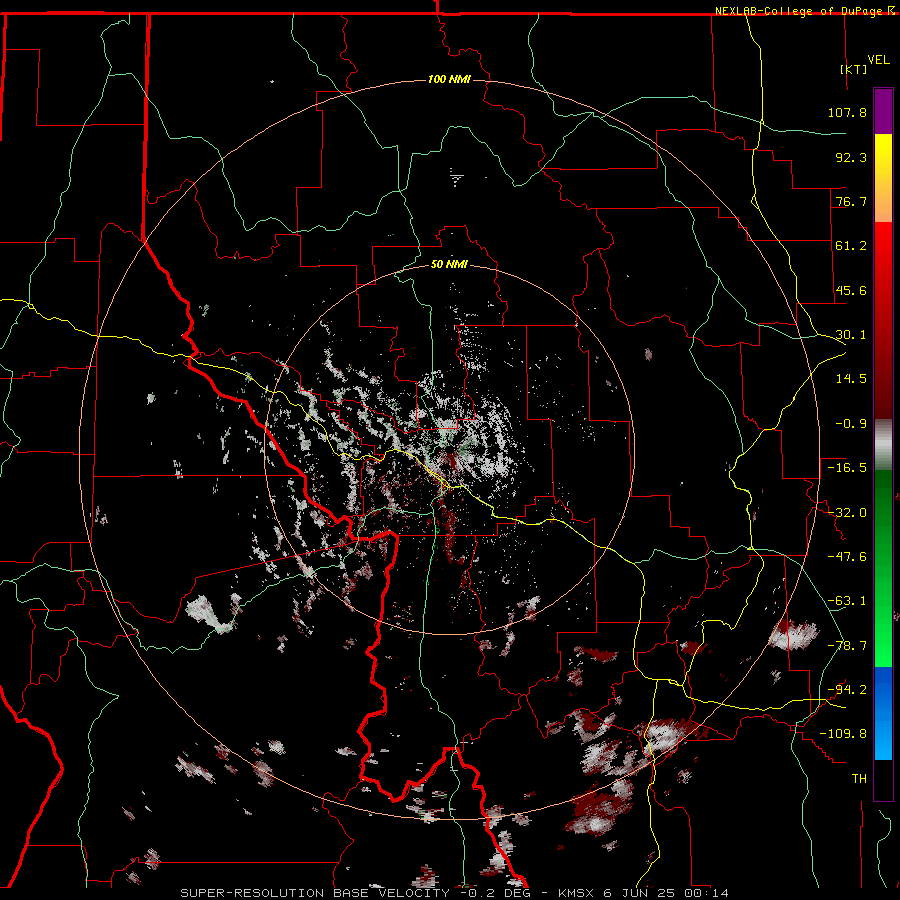Click the -32.0 velocity scale value
This screenshot has width=900, height=900.
point(847,513)
